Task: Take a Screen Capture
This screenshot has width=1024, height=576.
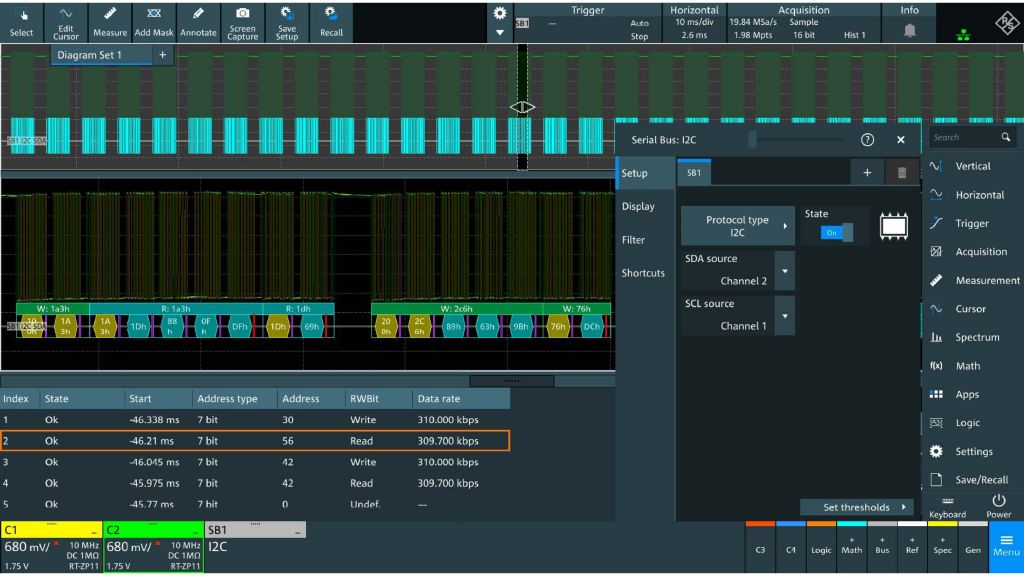Action: pos(242,20)
